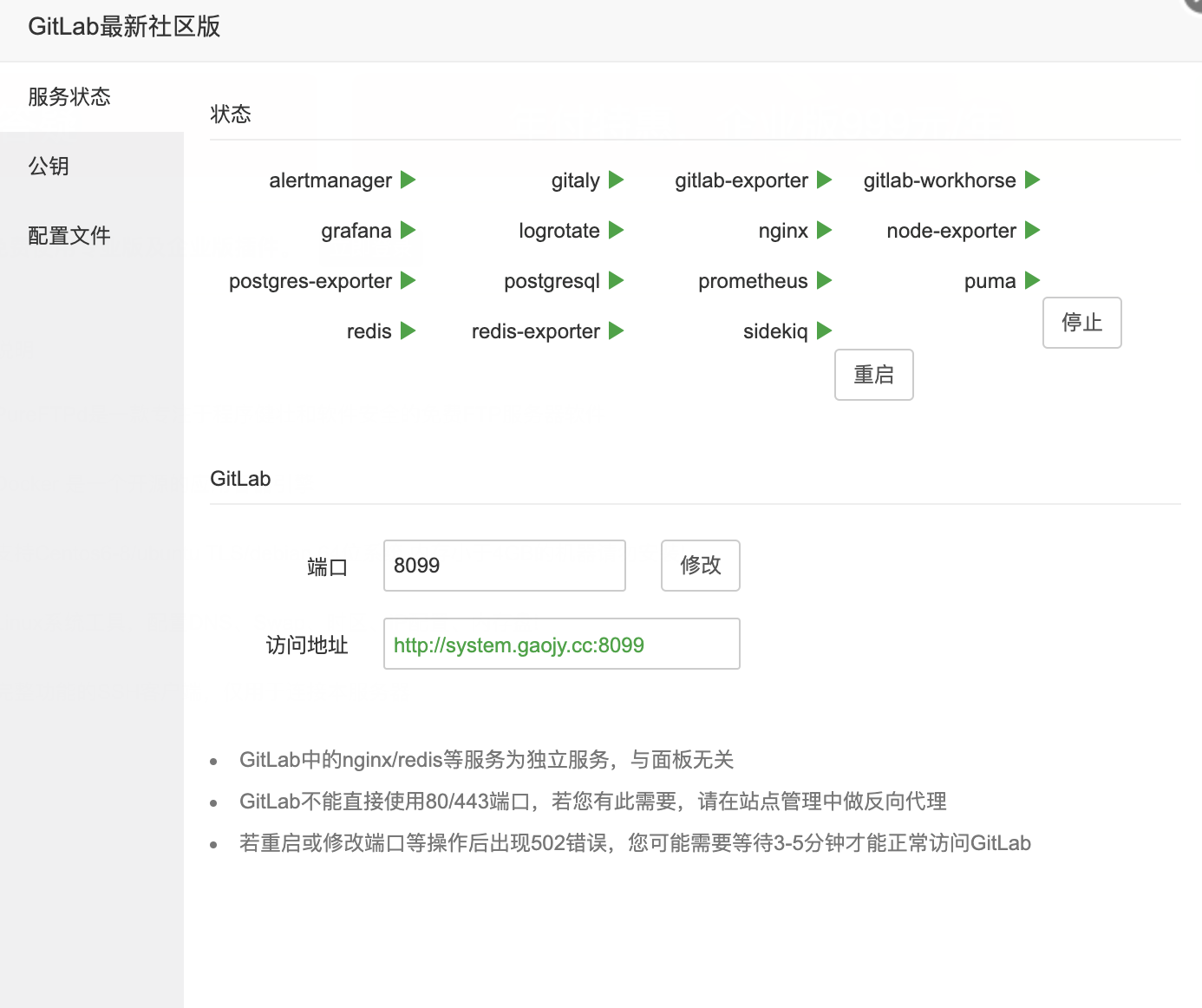This screenshot has height=1008, width=1202.
Task: Click the GitLab section heading above port
Action: [x=240, y=479]
